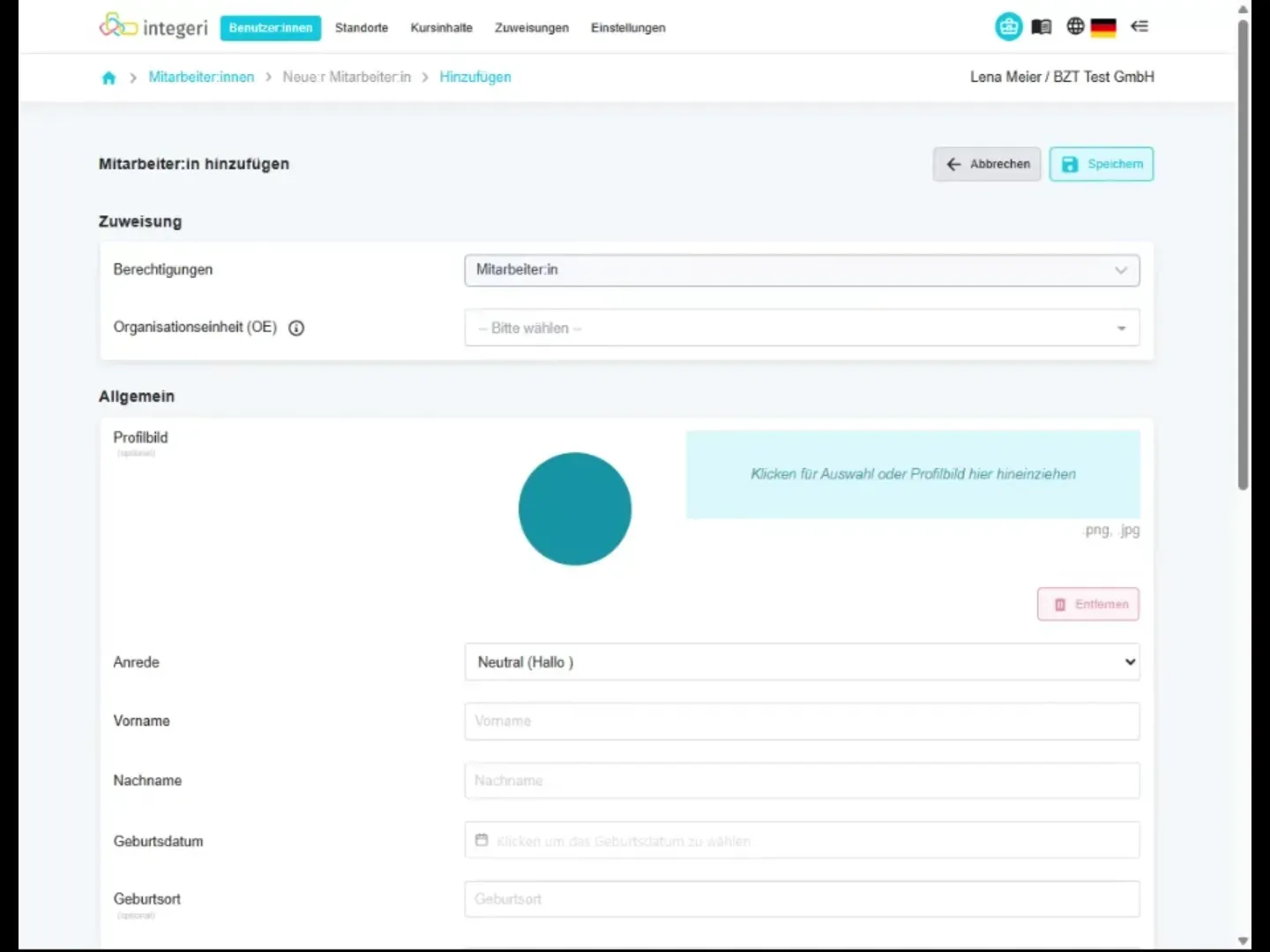Image resolution: width=1270 pixels, height=952 pixels.
Task: Click the Speichern button
Action: click(1102, 164)
